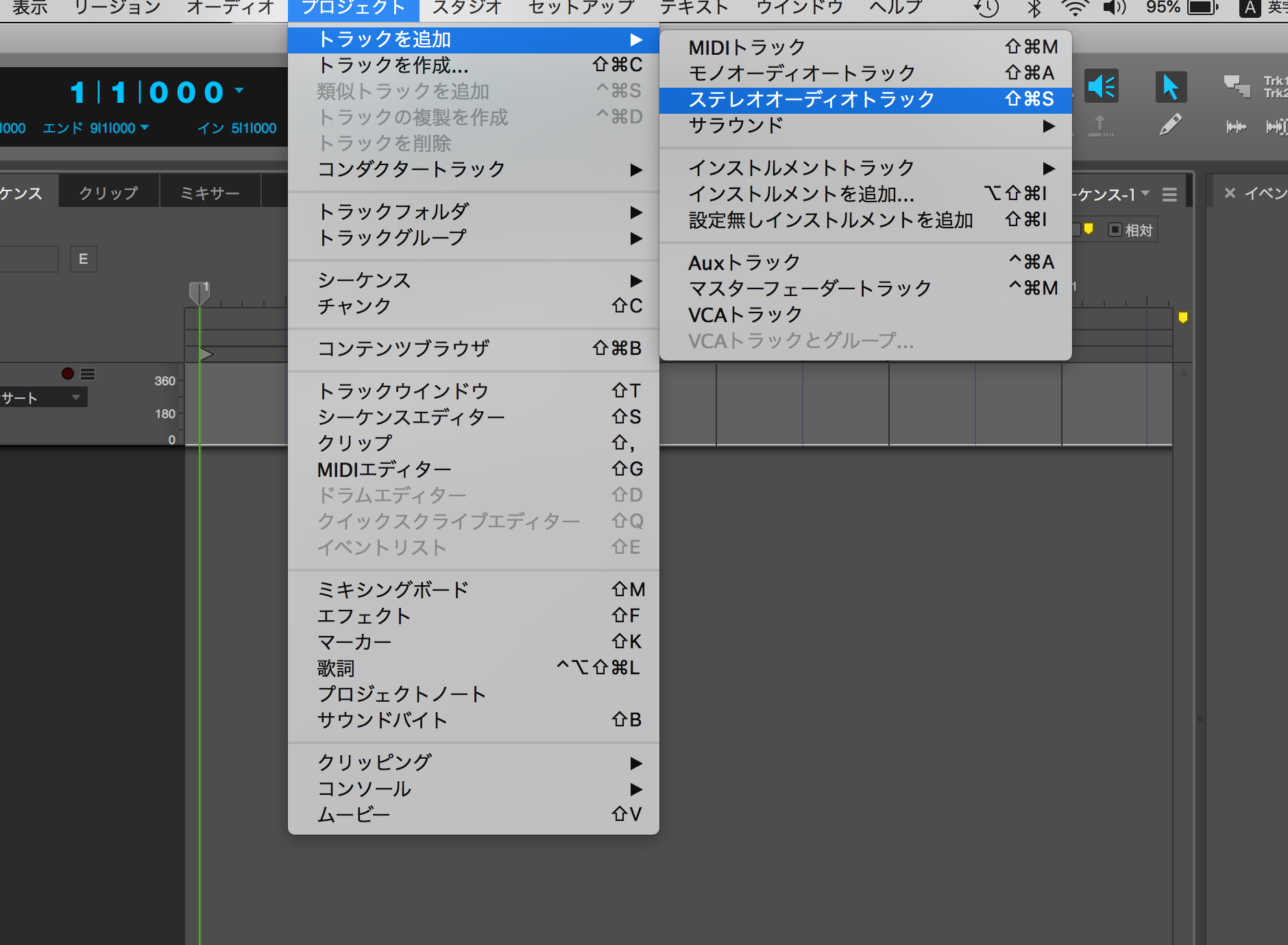Click the waveform edit icon below the layers icon
The height and width of the screenshot is (945, 1288).
click(1236, 127)
